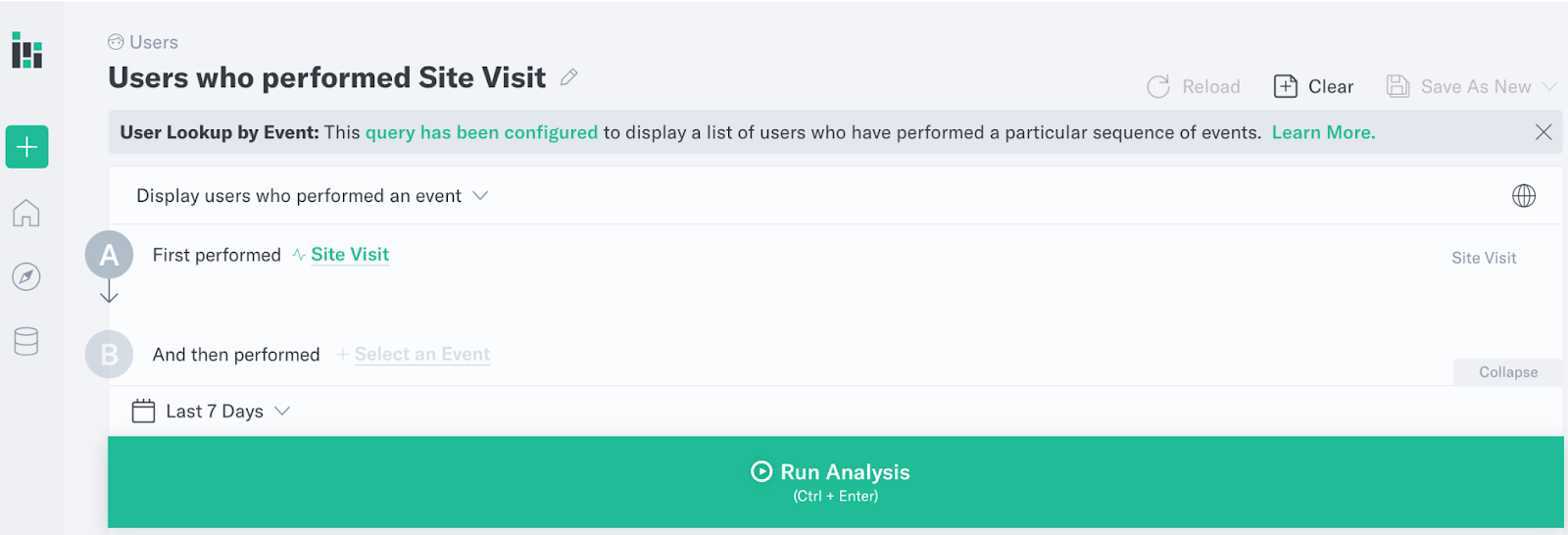The image size is (1568, 535).
Task: Click the Site Visit event link
Action: [350, 255]
